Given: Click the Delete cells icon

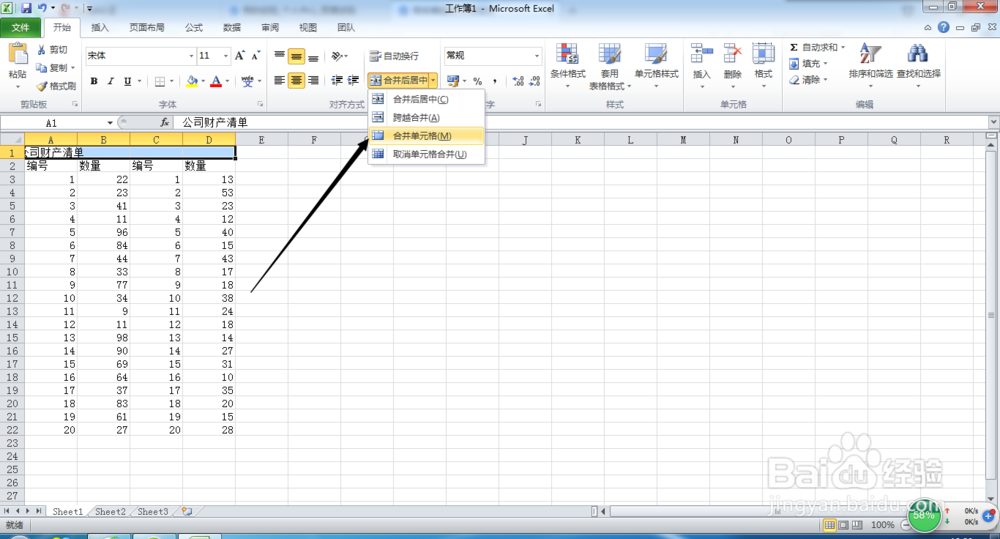Looking at the screenshot, I should [732, 54].
